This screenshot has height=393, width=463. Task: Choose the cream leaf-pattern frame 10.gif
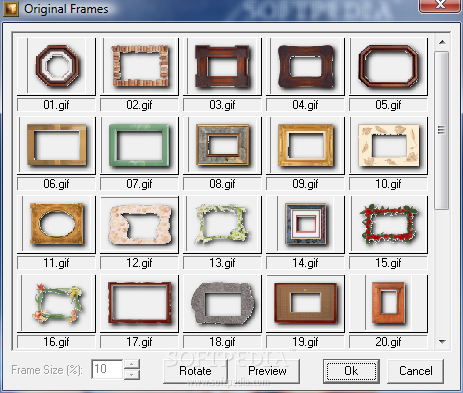pos(388,145)
